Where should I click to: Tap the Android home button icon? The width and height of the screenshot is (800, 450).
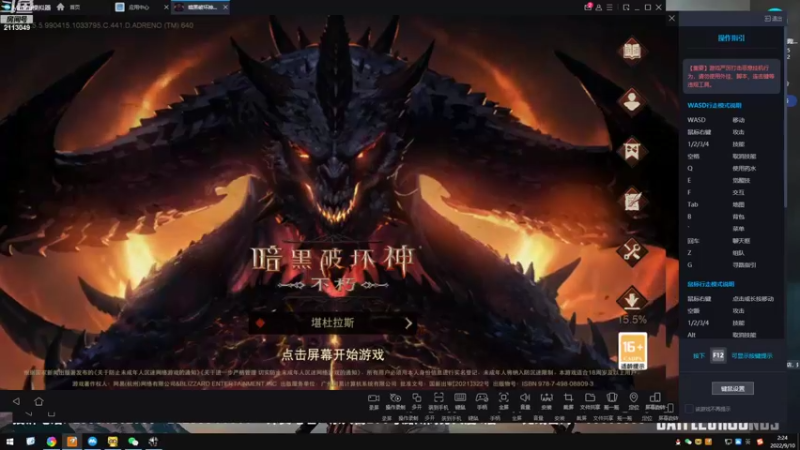pos(39,401)
